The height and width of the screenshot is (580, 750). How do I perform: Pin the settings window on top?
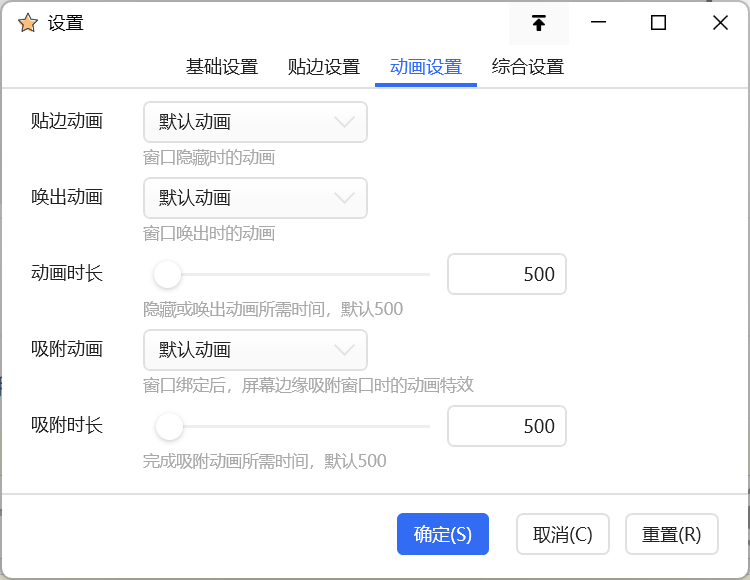tap(539, 23)
